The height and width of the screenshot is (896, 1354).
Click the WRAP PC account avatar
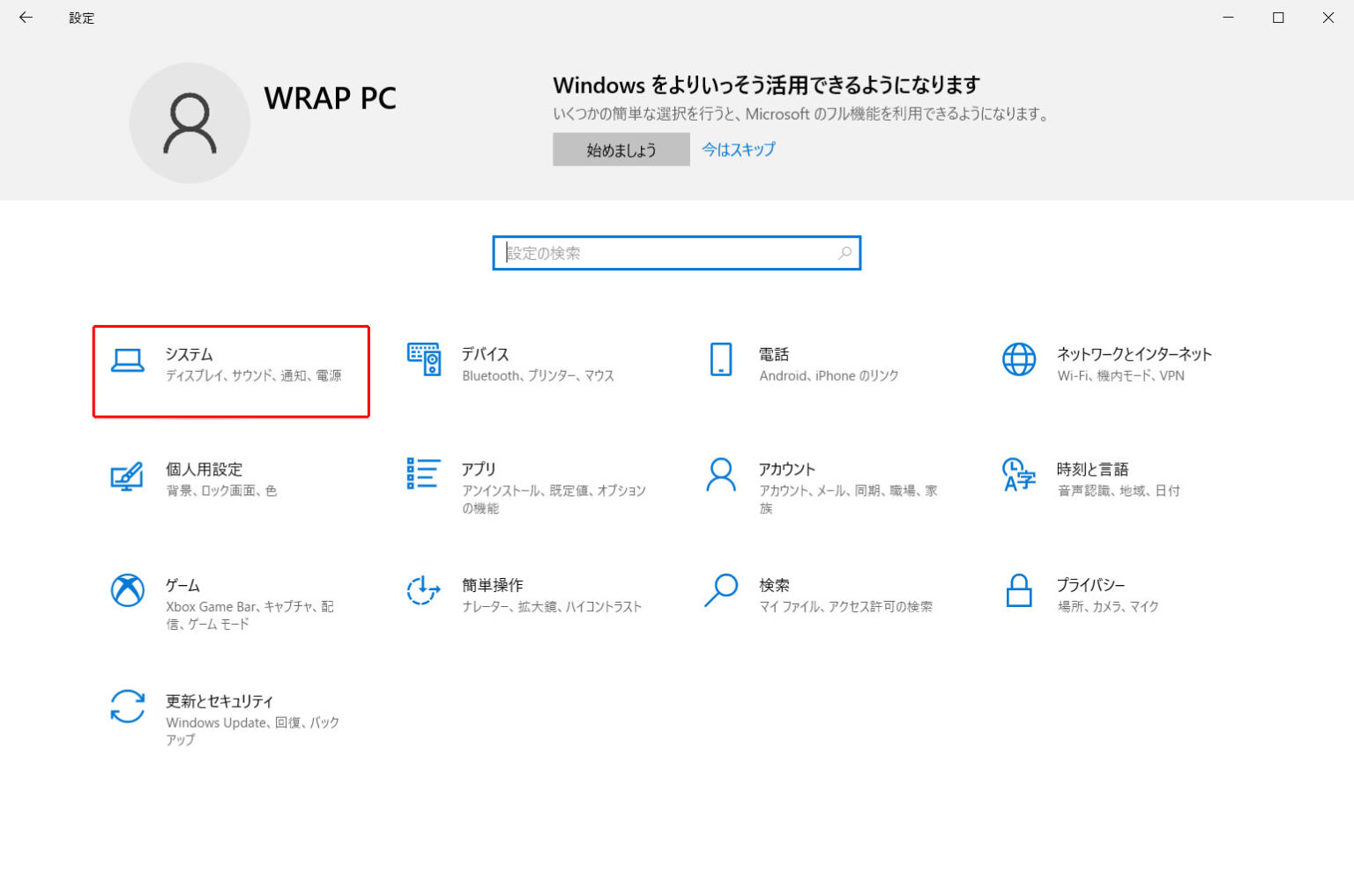(x=190, y=122)
